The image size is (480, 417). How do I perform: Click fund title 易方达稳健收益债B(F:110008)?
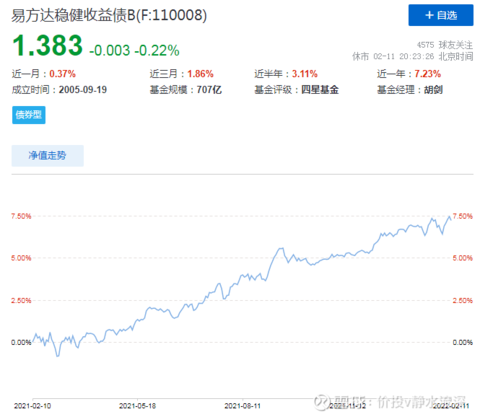pos(109,15)
